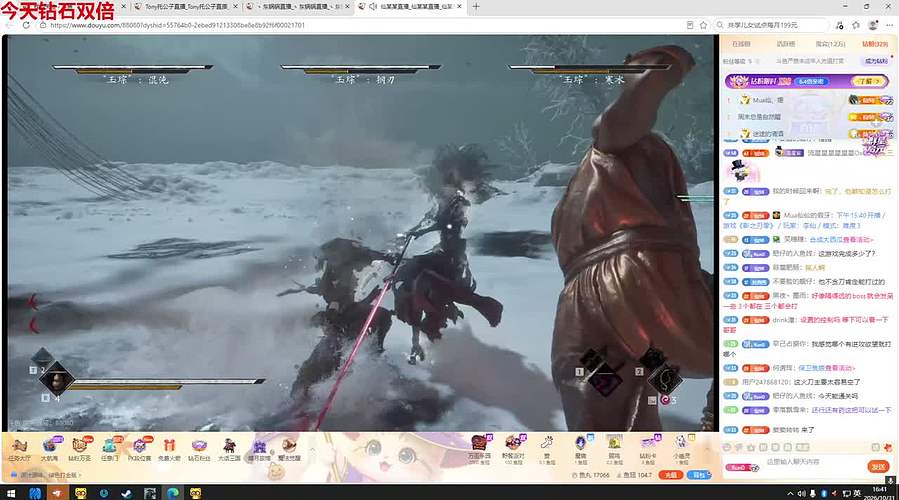Open a new browser tab with the plus button

click(476, 6)
